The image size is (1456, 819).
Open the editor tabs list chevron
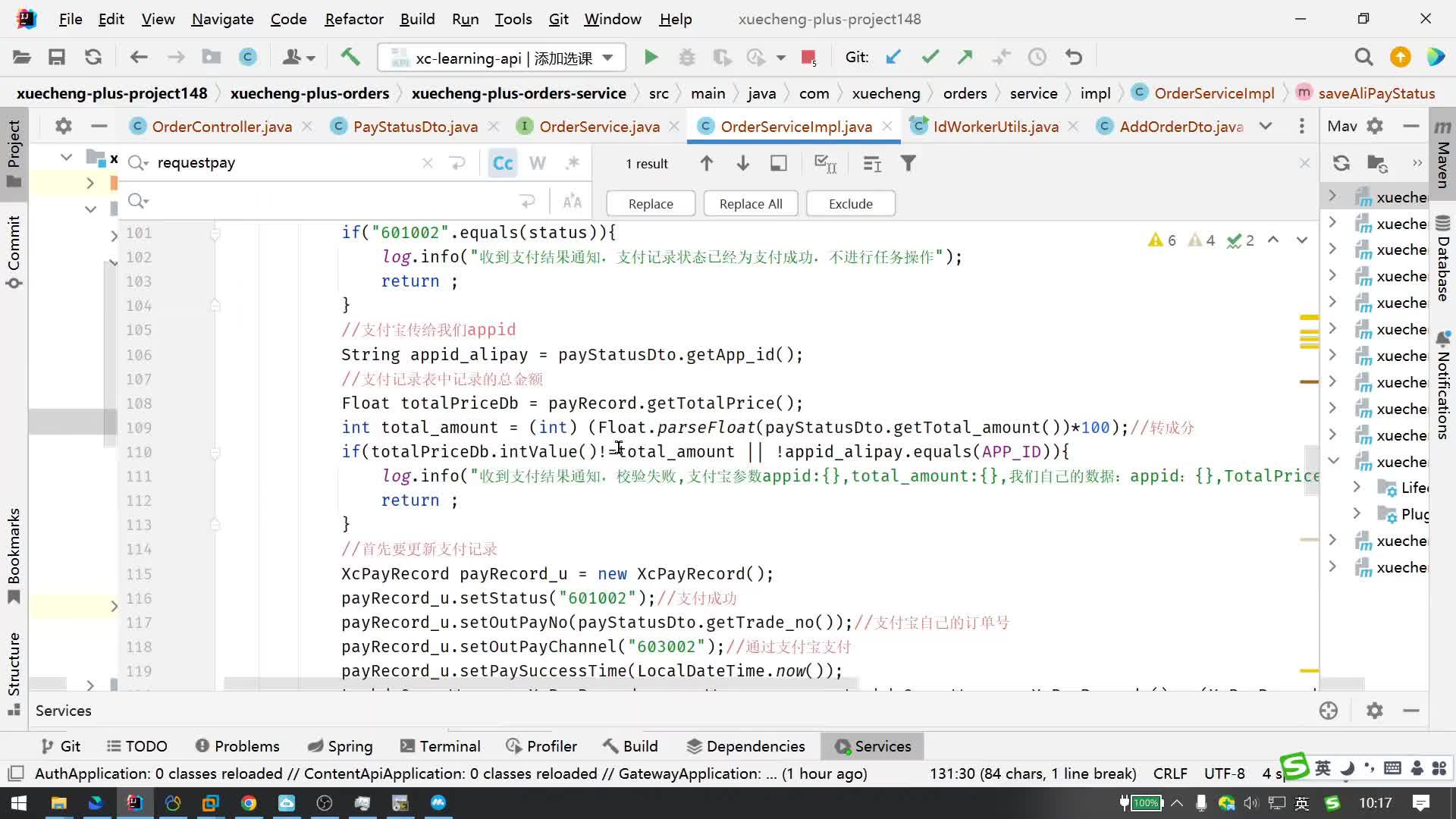[1266, 126]
